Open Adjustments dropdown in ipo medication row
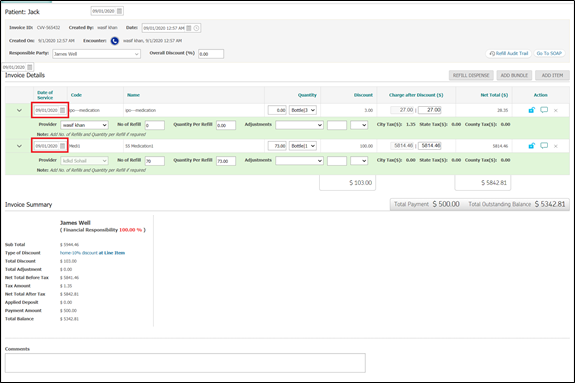 pyautogui.click(x=300, y=125)
